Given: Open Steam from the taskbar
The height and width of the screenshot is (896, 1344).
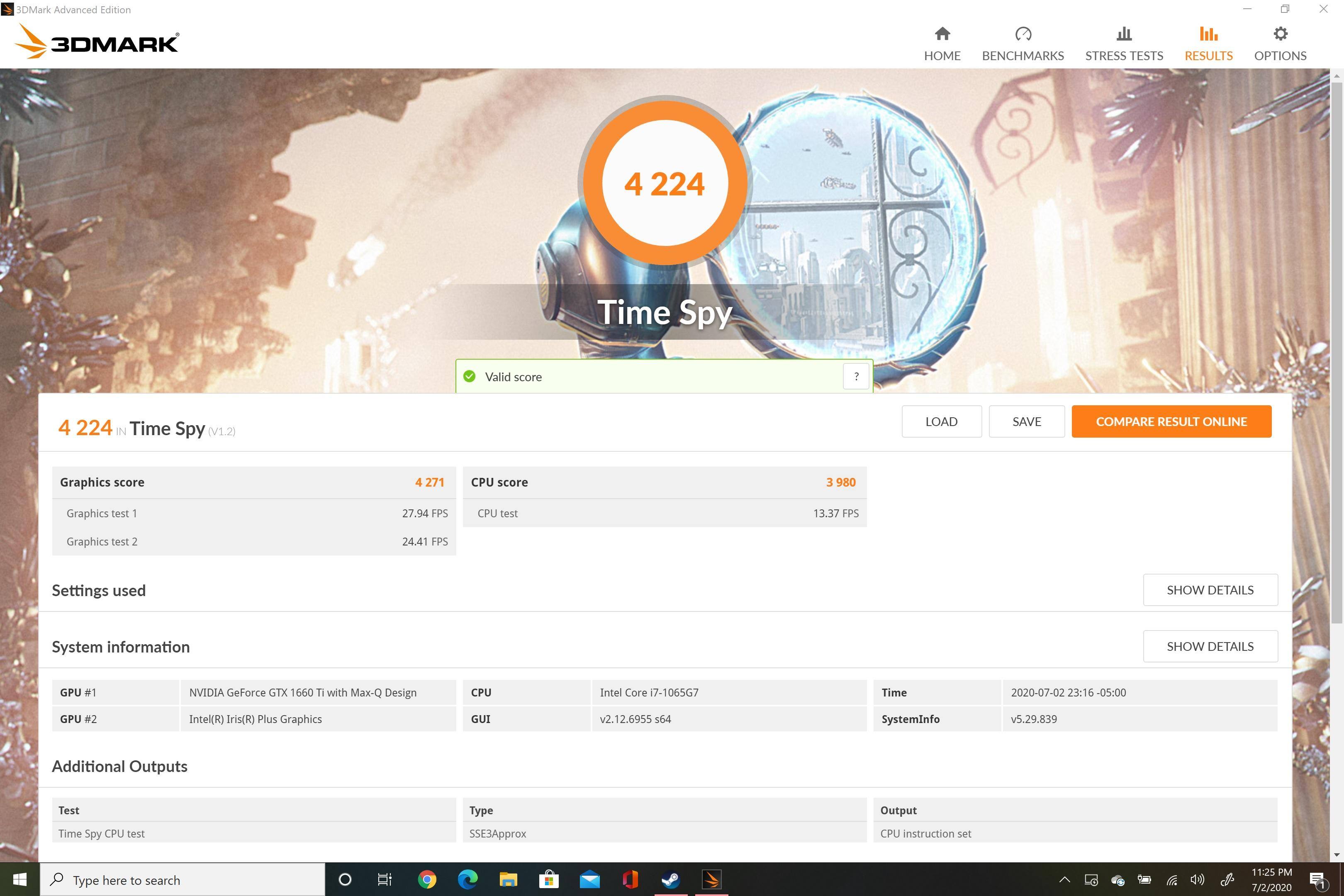Looking at the screenshot, I should (671, 879).
